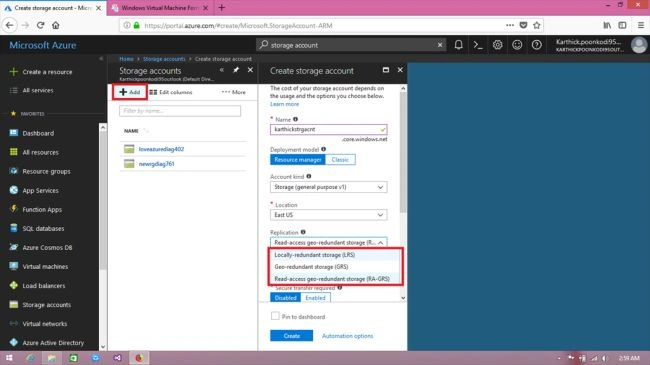The image size is (650, 365).
Task: Open the Cloud Shell icon
Action: click(x=478, y=45)
